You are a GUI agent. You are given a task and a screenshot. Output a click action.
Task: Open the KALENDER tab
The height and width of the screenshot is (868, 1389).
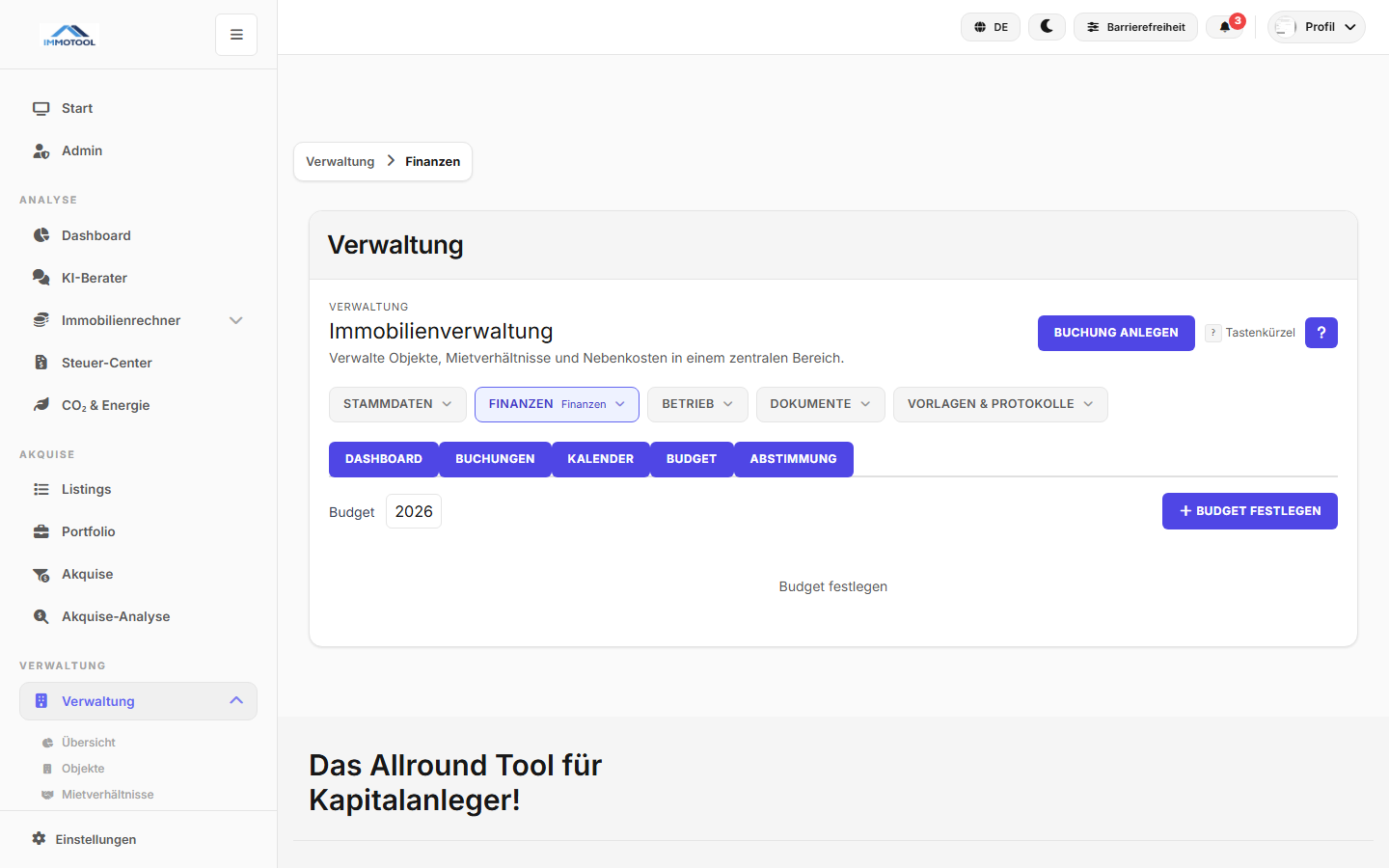click(600, 459)
